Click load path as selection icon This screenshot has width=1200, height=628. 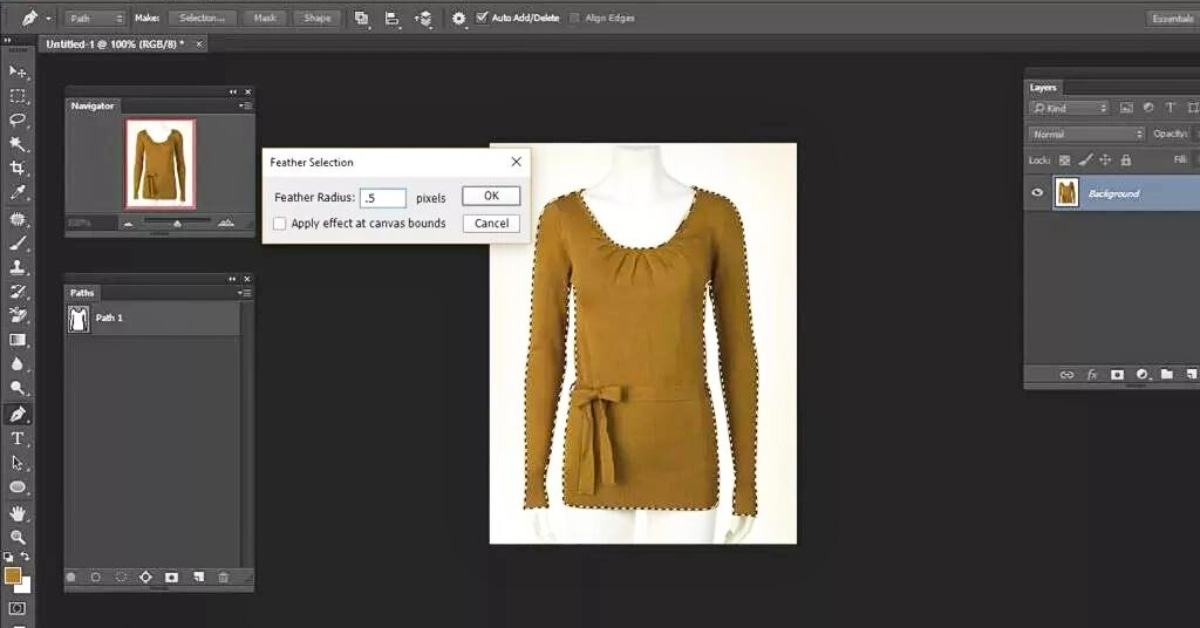coord(121,577)
